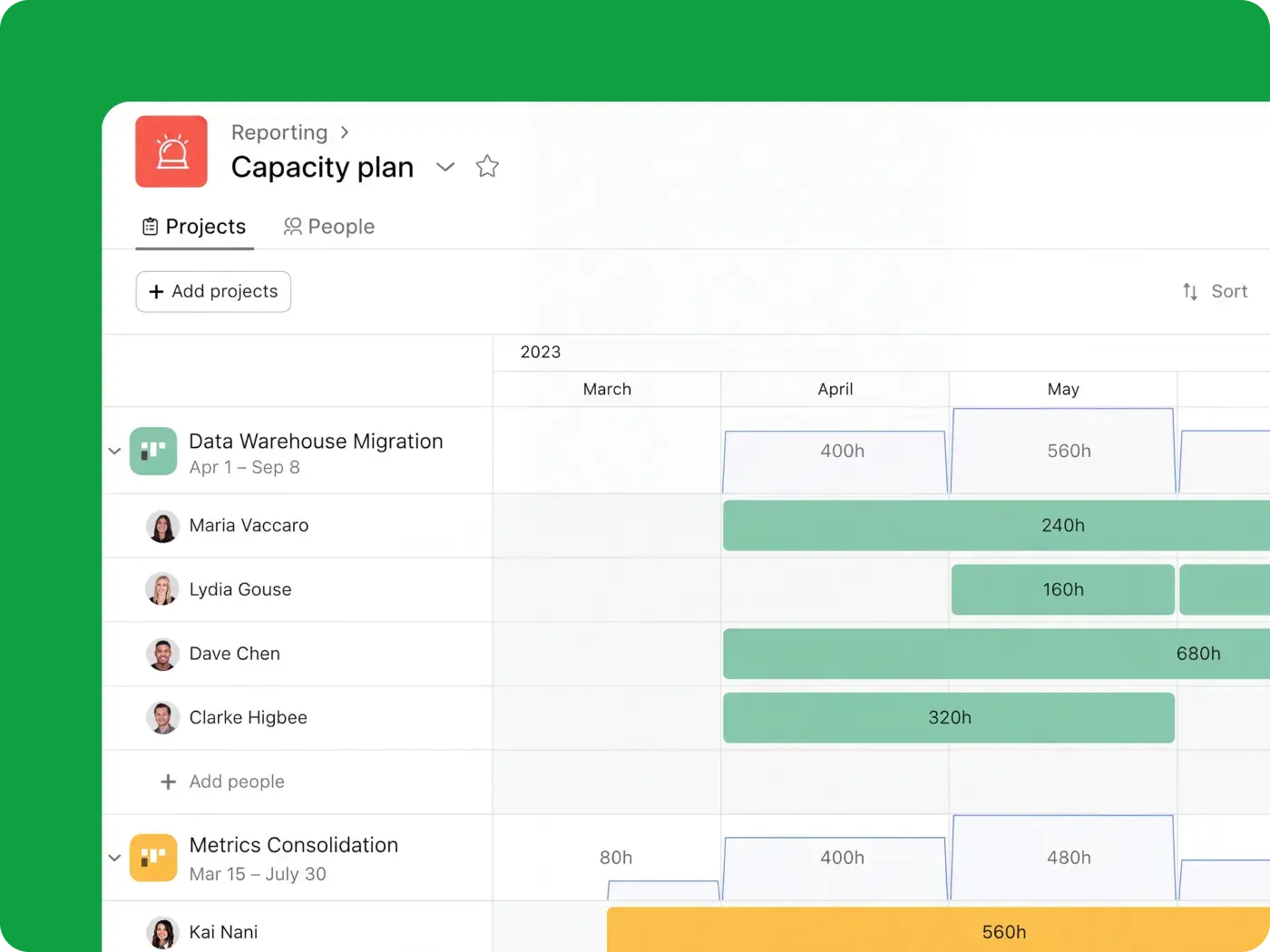
Task: Click Add people under Data Warehouse Migration
Action: click(x=223, y=782)
